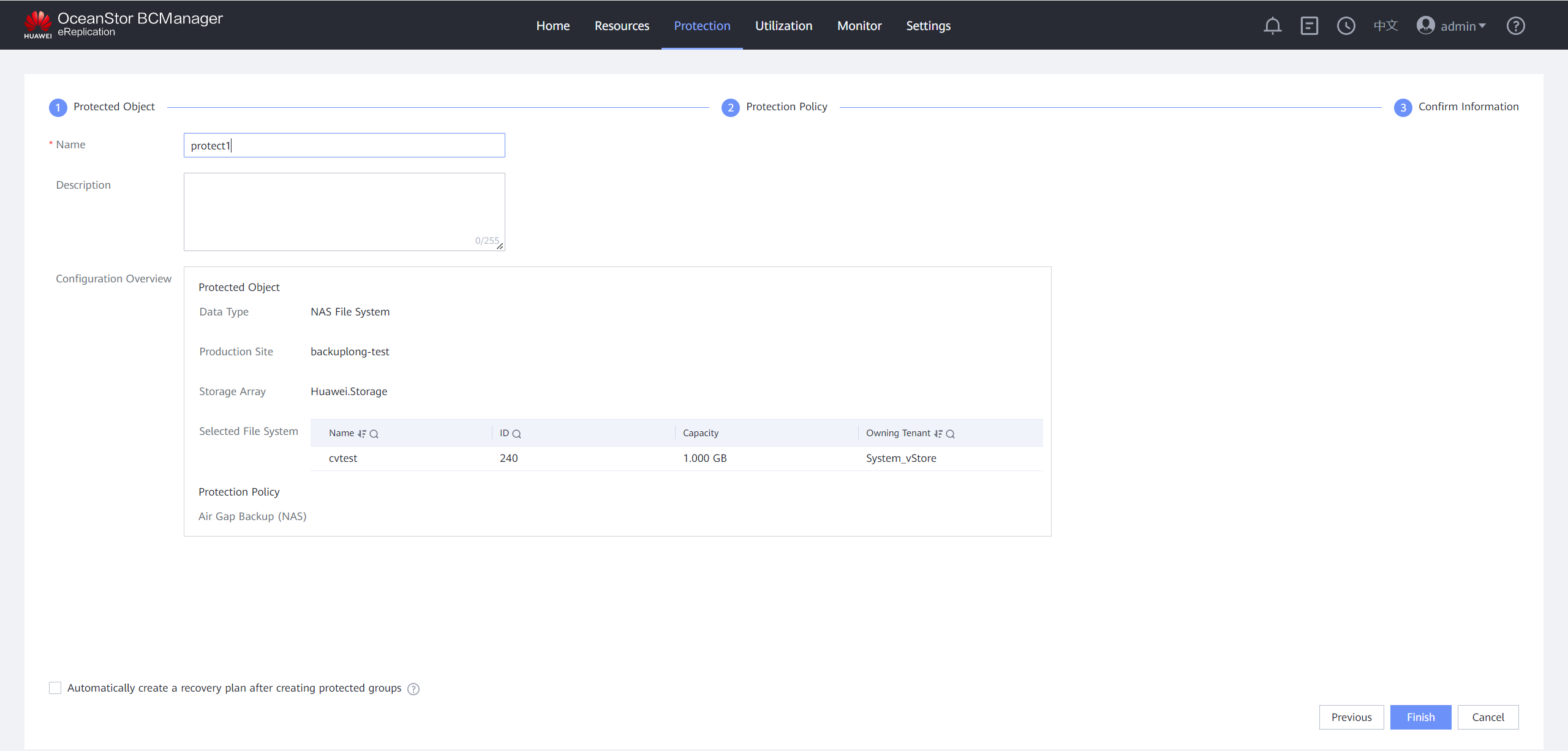Enable automatically create recovery plan checkbox
This screenshot has width=1568, height=751.
55,688
